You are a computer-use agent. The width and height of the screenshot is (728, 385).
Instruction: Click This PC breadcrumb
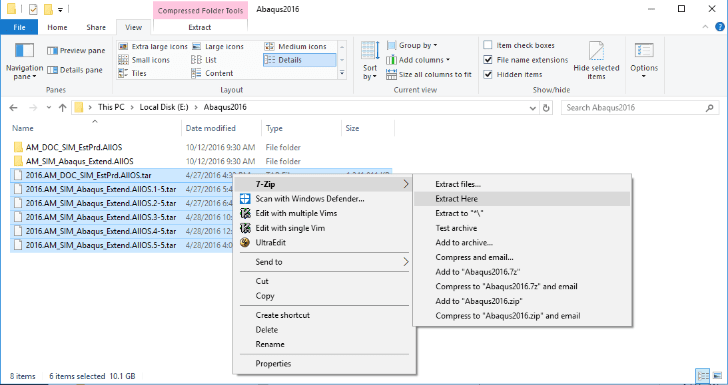(111, 107)
